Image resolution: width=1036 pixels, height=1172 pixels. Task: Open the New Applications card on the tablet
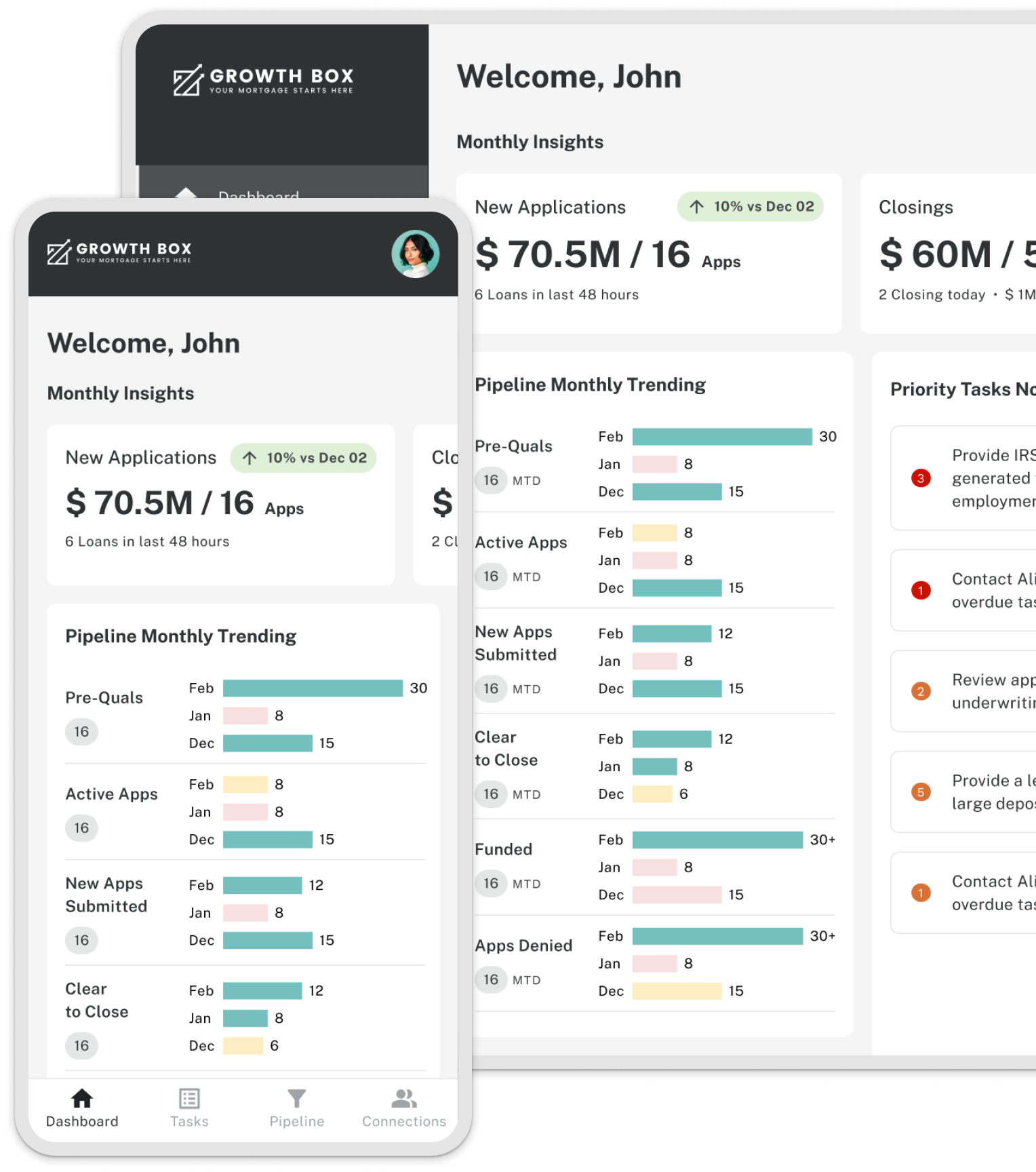pos(649,254)
